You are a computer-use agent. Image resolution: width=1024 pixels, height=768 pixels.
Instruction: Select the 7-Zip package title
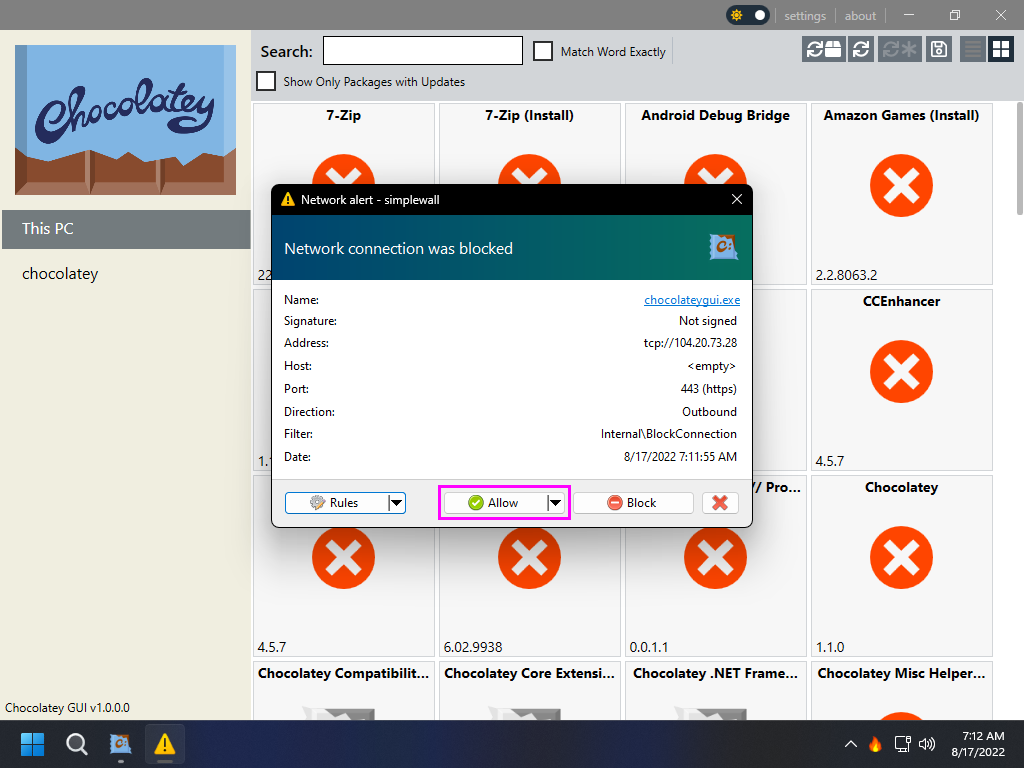(x=344, y=115)
